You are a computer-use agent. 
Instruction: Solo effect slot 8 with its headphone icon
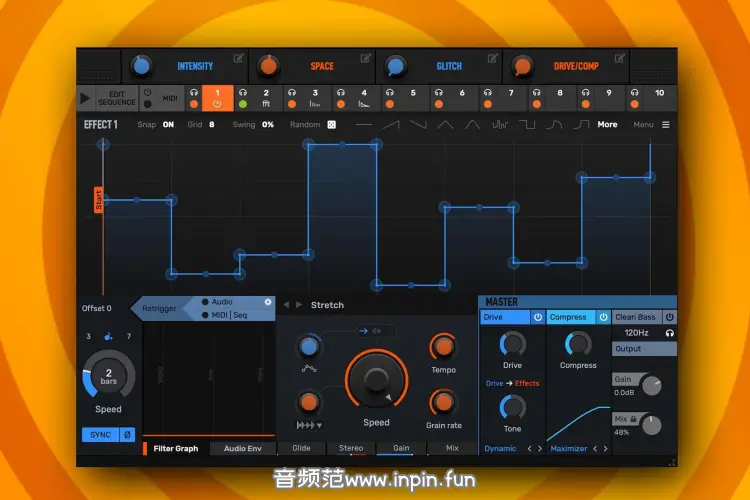pos(537,92)
